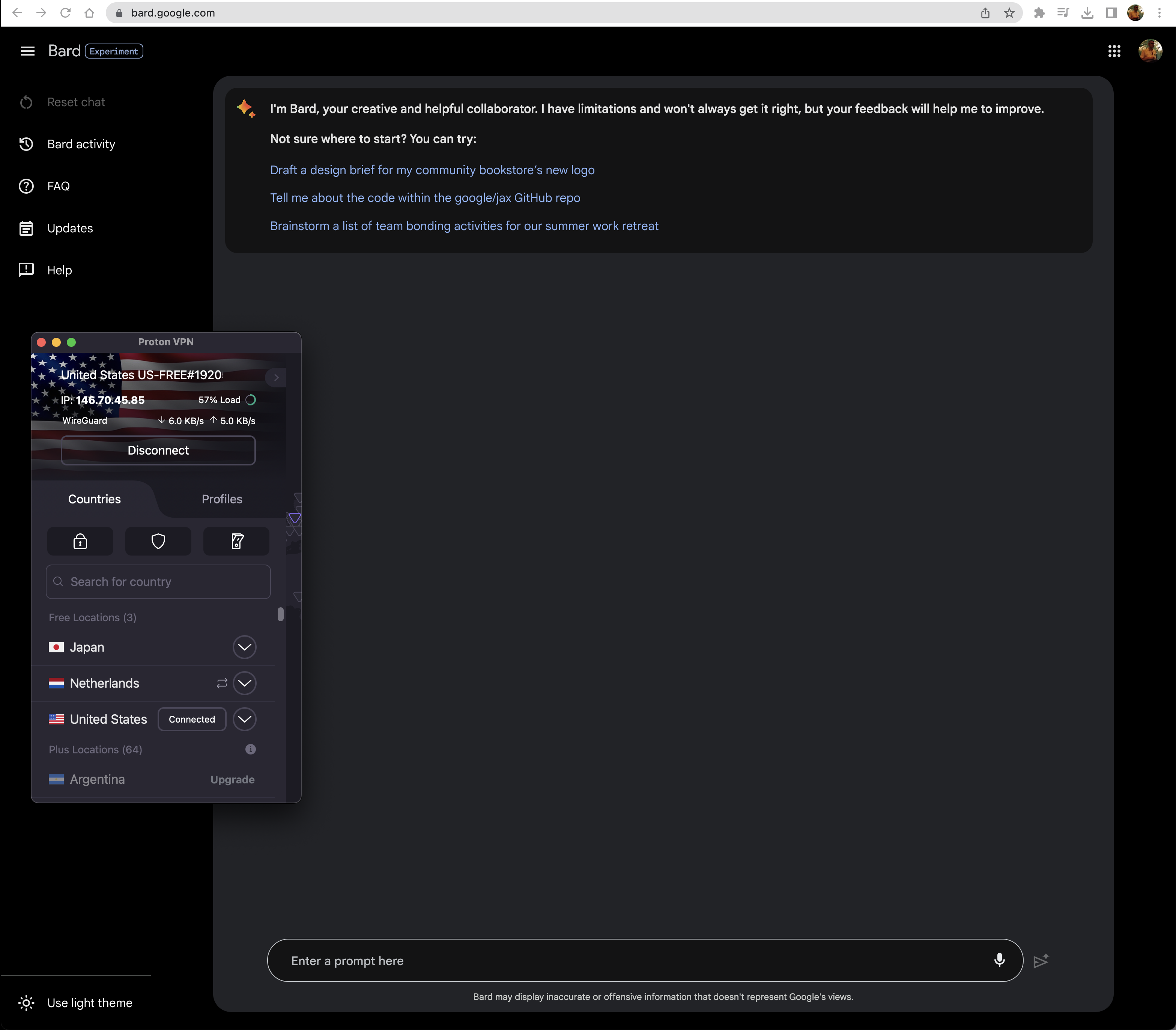1176x1030 pixels.
Task: Reload the Bard page
Action: click(x=66, y=13)
